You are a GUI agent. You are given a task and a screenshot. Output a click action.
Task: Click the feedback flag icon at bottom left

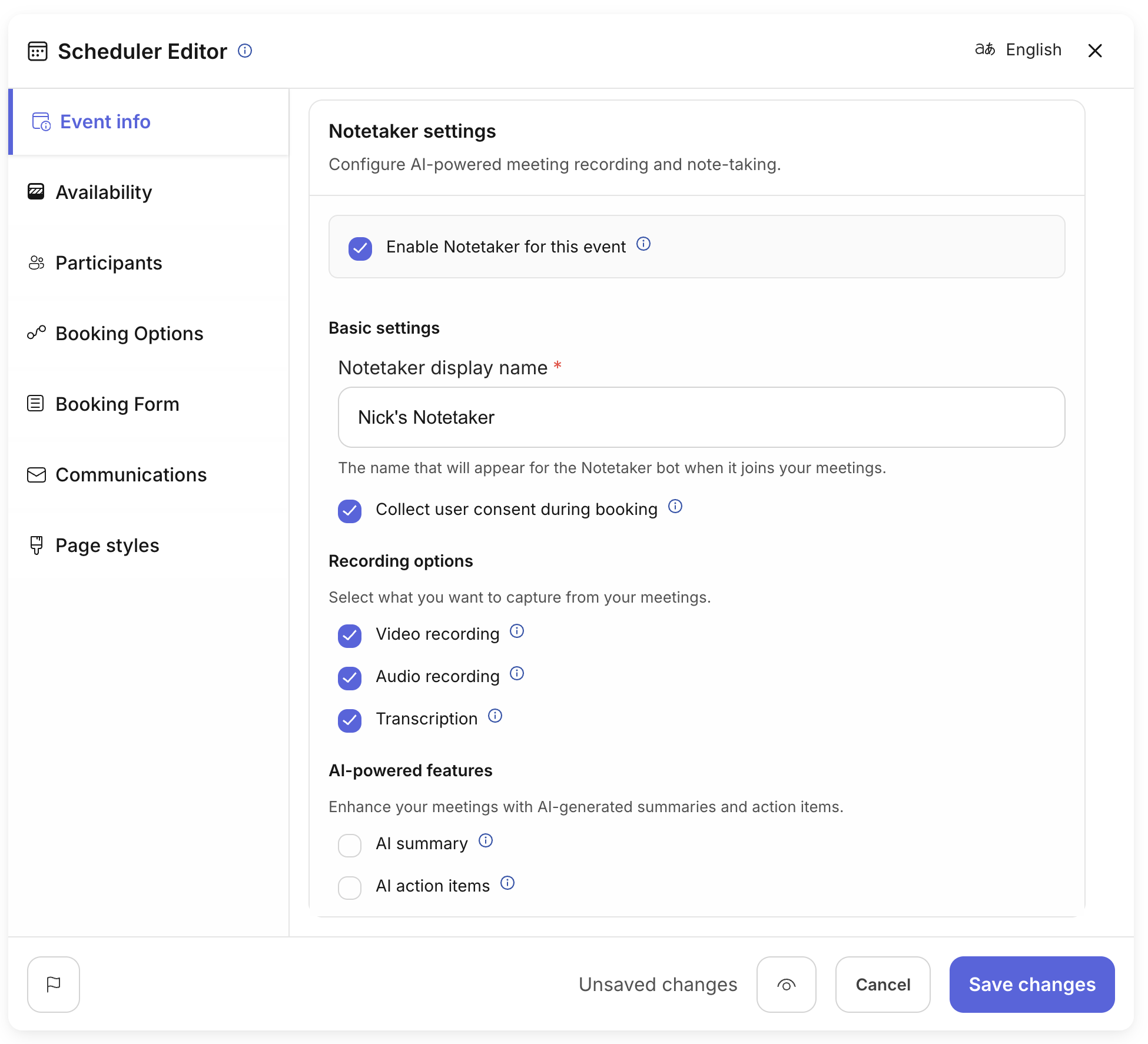[x=53, y=984]
